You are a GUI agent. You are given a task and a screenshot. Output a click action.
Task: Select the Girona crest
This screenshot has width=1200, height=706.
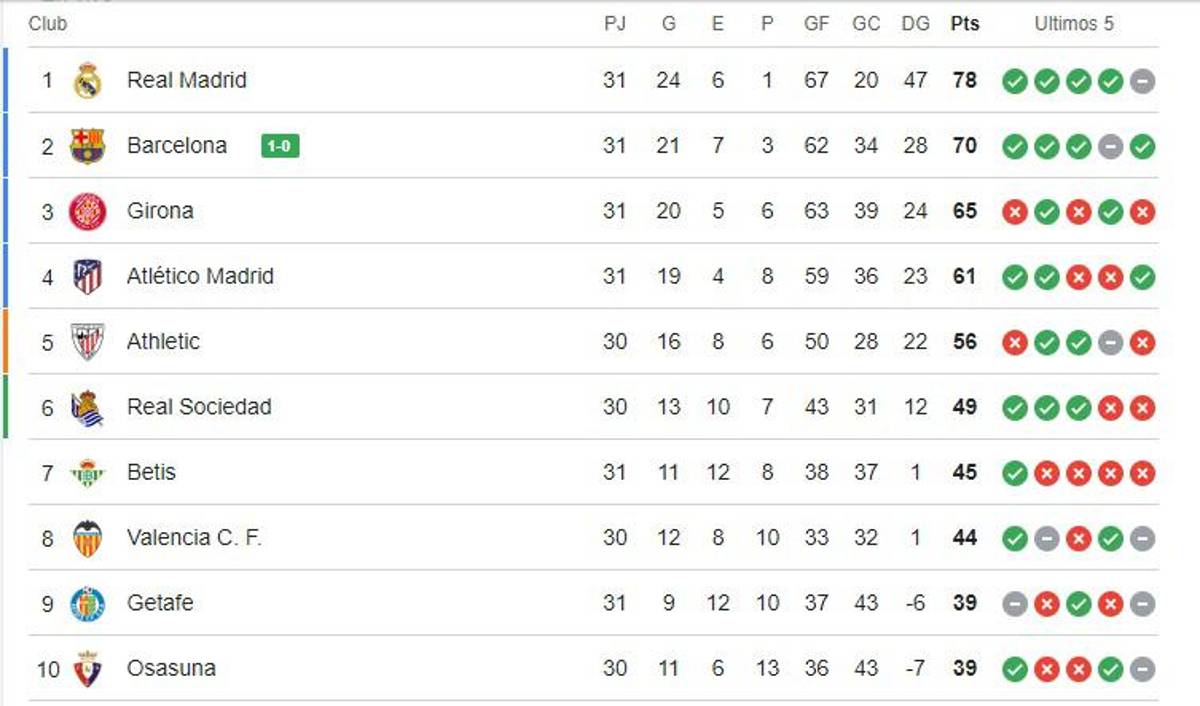(x=88, y=211)
